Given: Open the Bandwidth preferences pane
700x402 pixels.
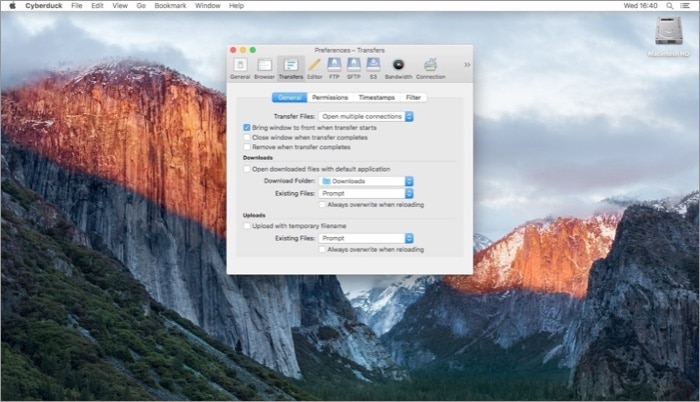Looking at the screenshot, I should [x=399, y=66].
